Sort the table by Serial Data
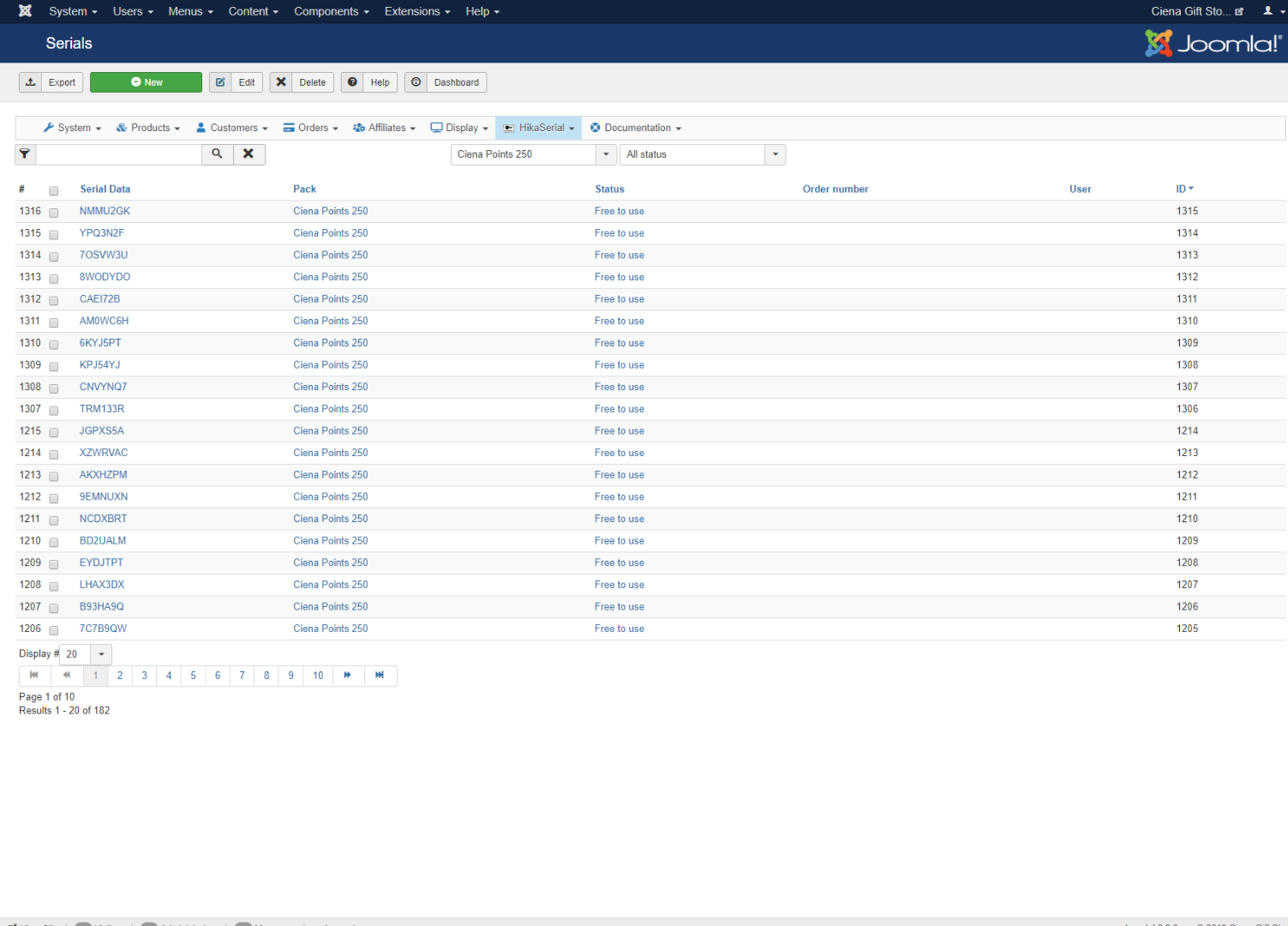 tap(105, 189)
